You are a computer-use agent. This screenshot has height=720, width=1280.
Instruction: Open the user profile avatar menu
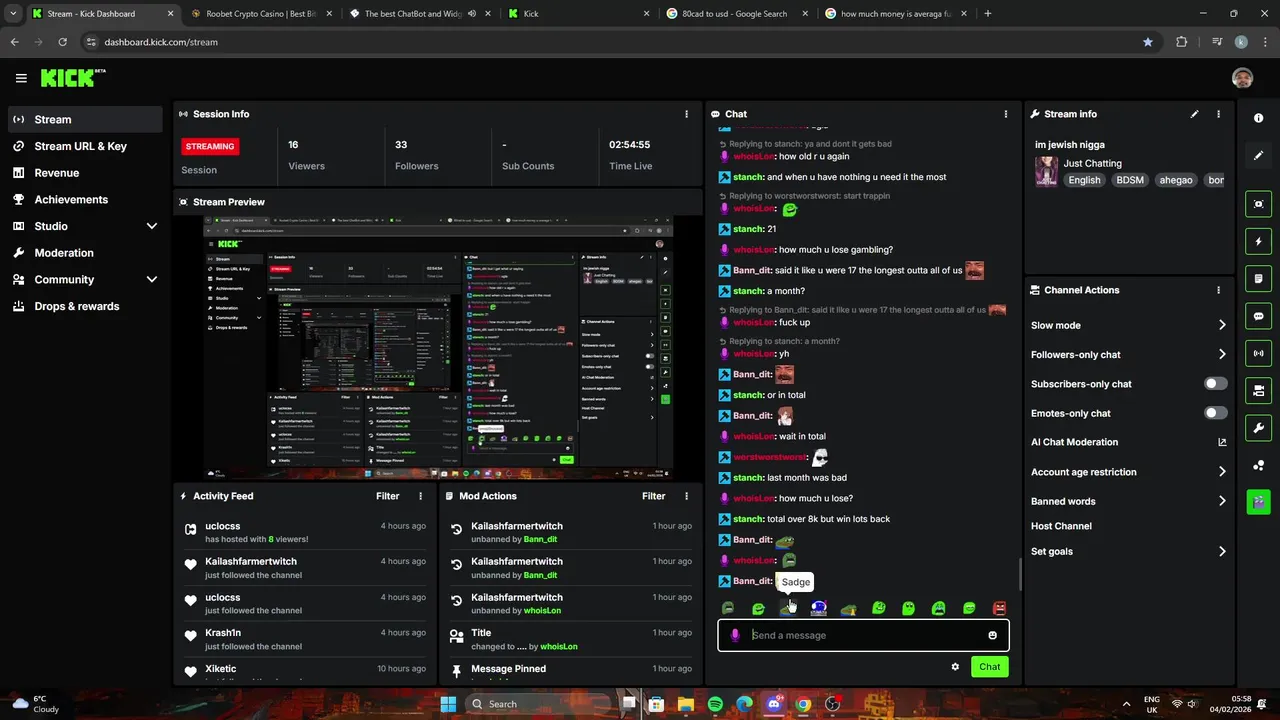(1242, 78)
